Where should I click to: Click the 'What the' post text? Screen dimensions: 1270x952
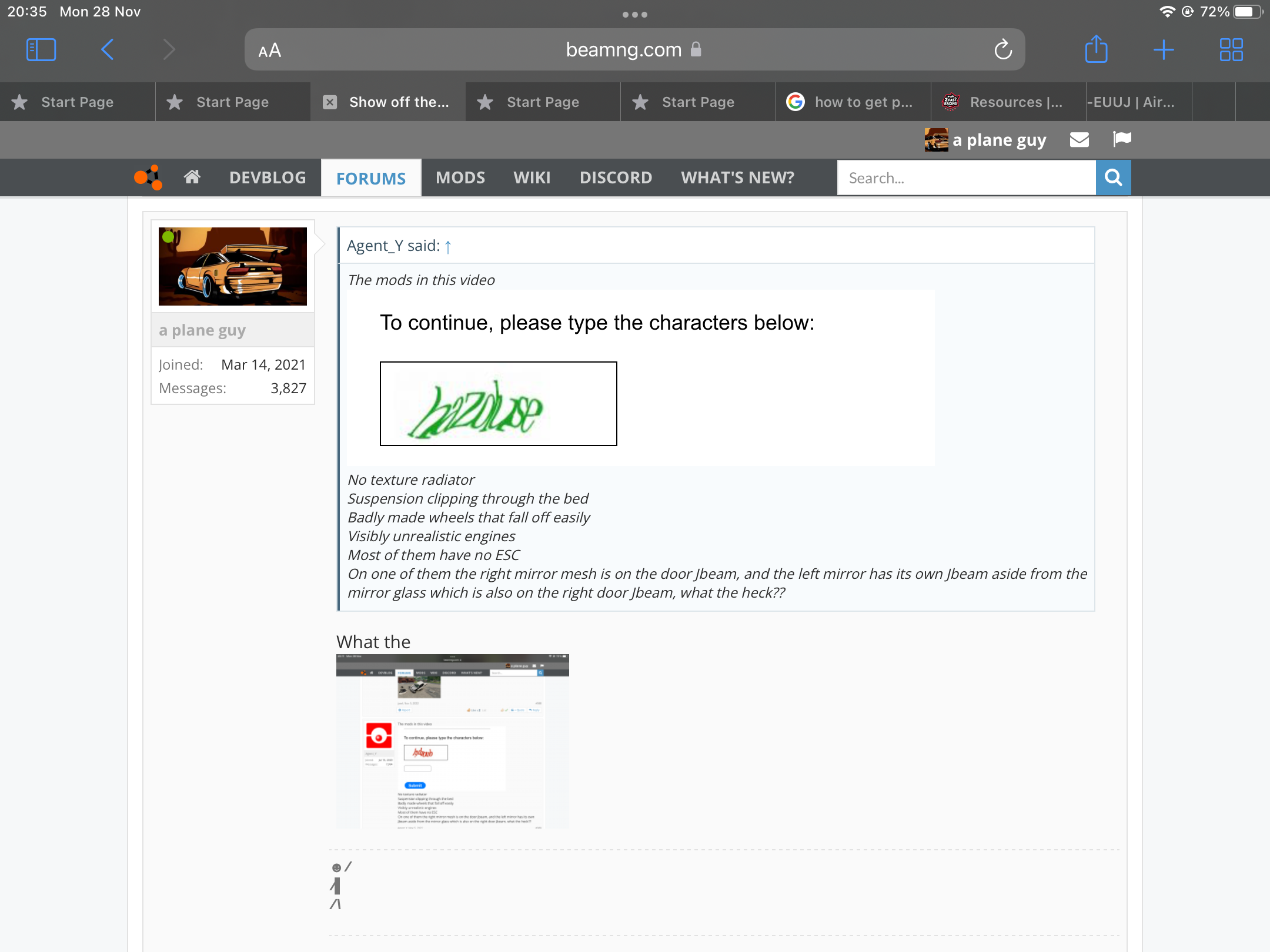(x=373, y=642)
